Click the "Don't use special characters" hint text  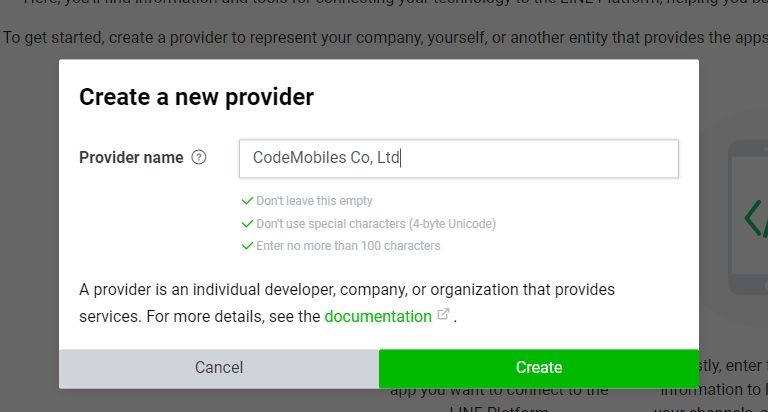pos(376,224)
